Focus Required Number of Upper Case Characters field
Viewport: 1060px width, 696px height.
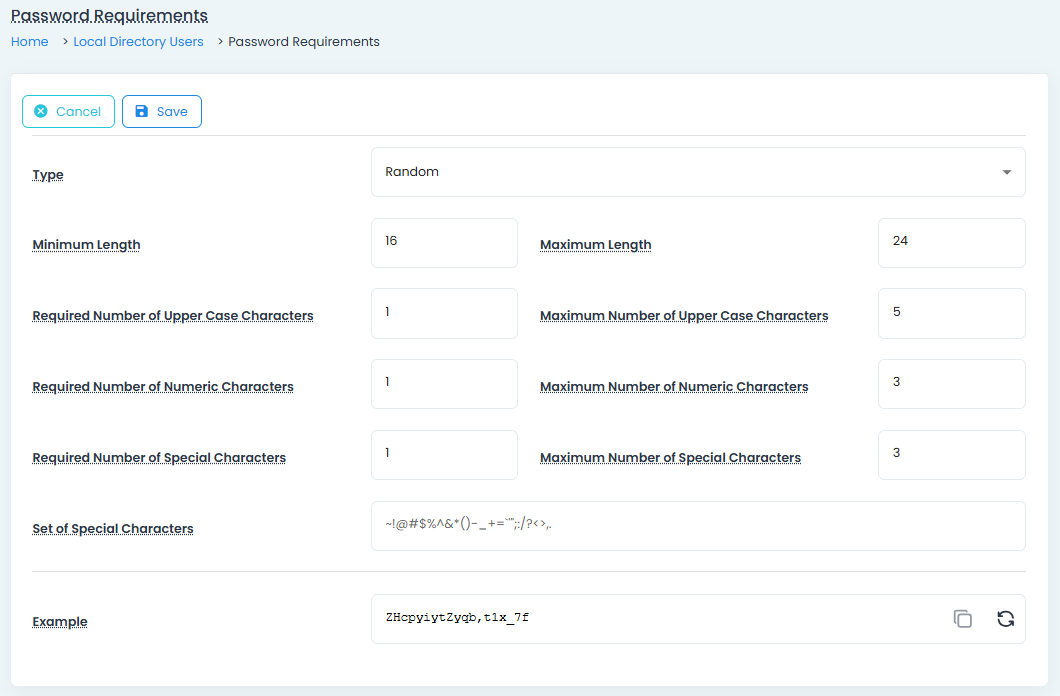[x=444, y=314]
